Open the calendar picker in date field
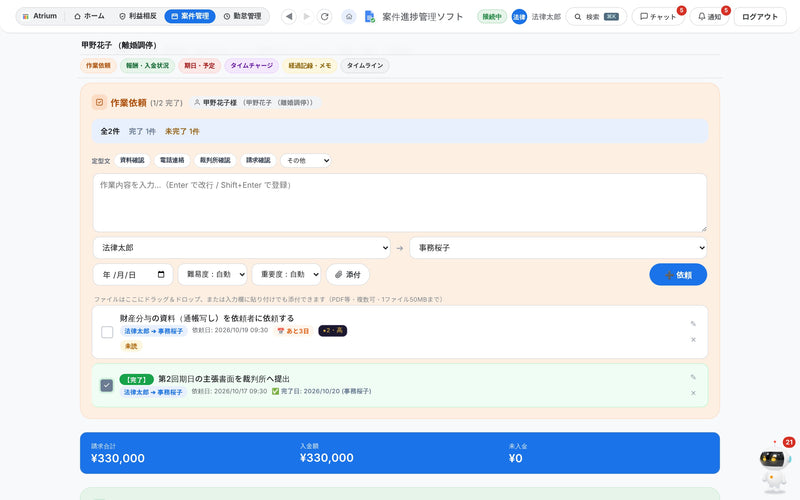 [x=161, y=274]
